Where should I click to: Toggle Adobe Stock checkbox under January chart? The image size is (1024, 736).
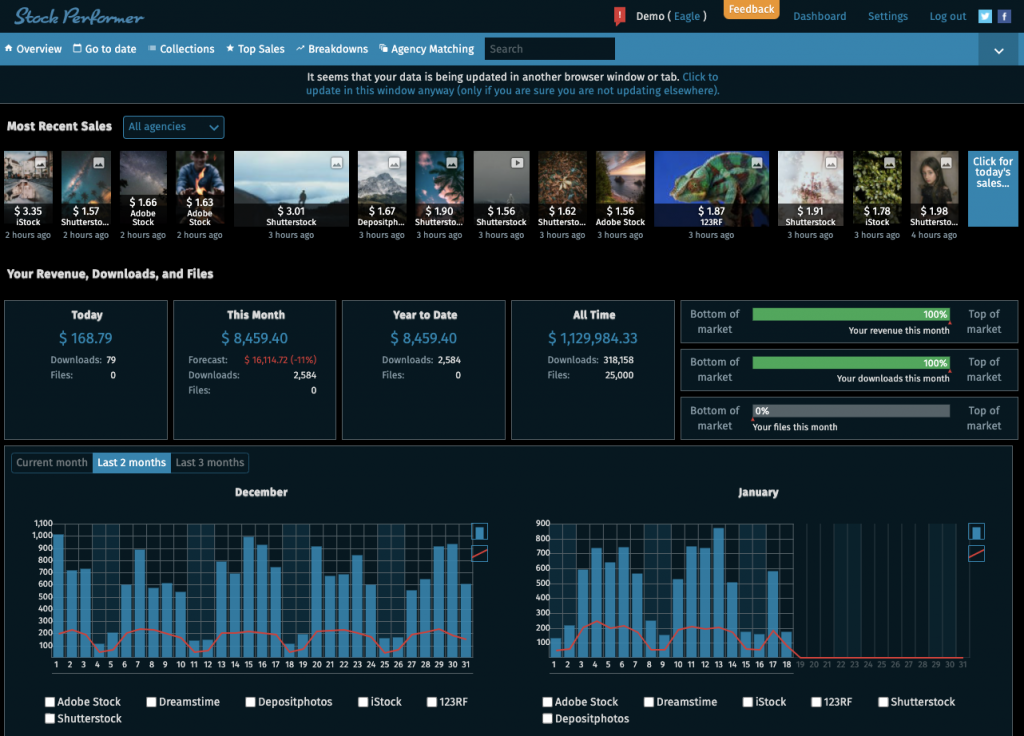(547, 702)
